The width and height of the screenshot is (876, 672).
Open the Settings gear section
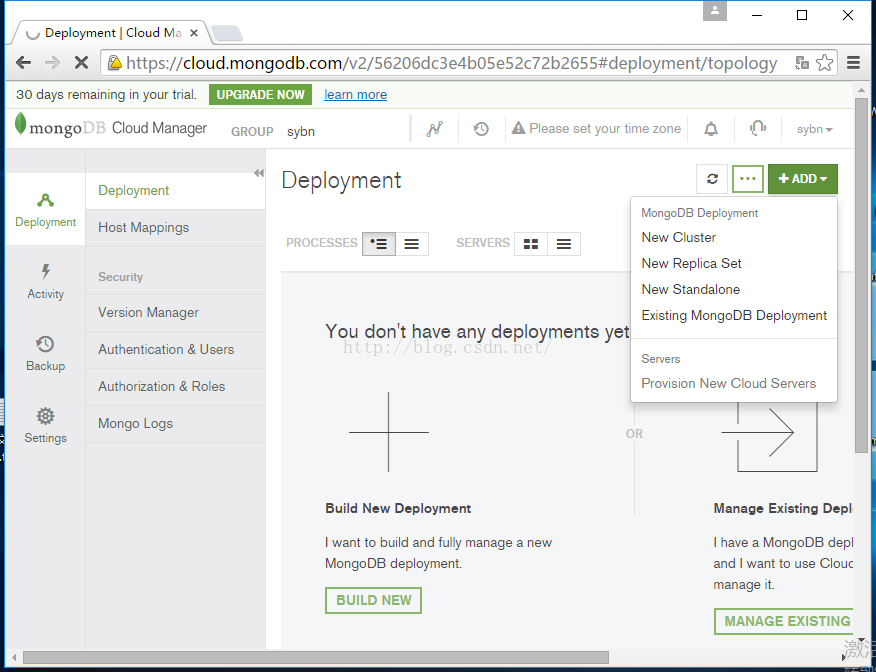pos(45,426)
